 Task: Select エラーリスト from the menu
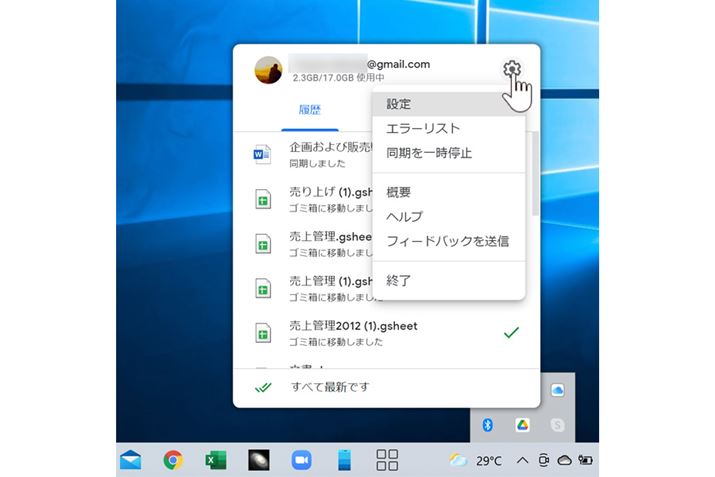click(423, 128)
